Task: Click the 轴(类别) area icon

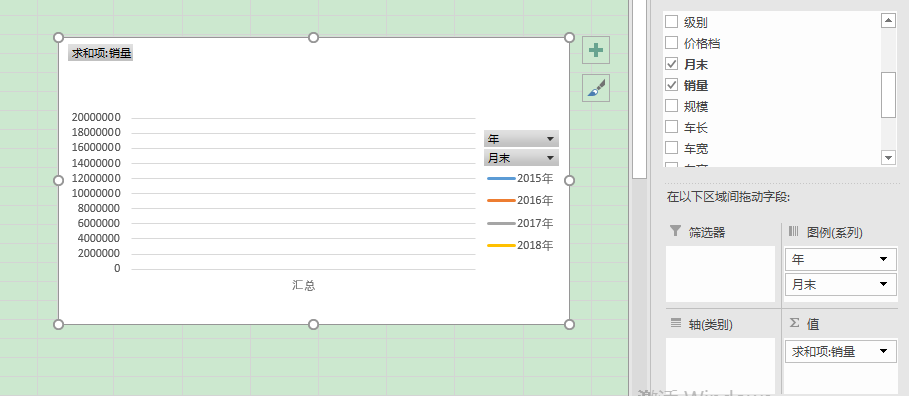Action: (x=675, y=323)
